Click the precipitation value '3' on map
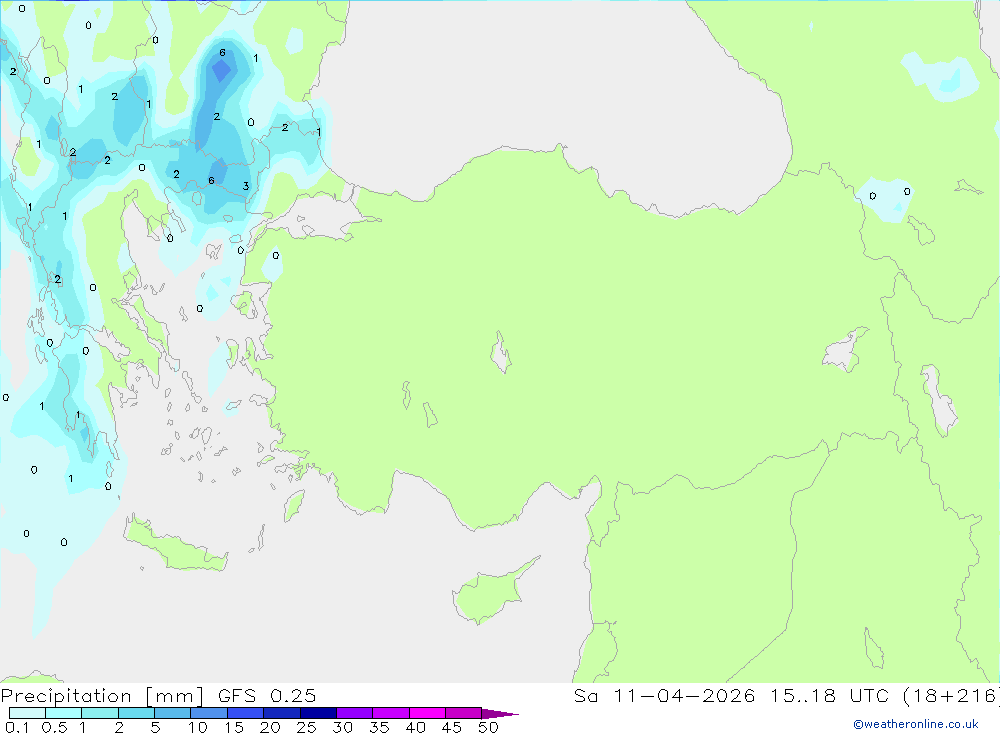 pyautogui.click(x=246, y=186)
